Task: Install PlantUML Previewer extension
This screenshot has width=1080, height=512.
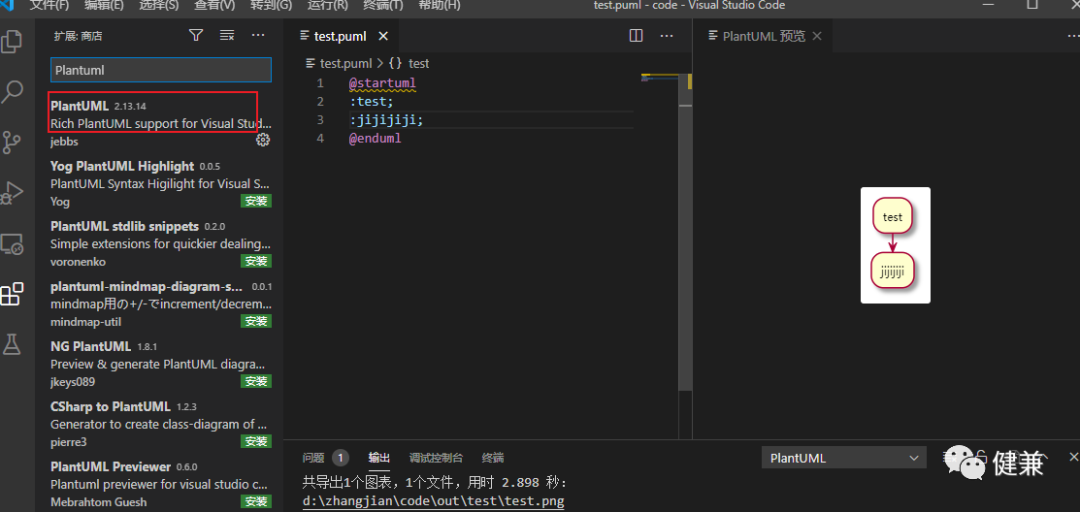Action: 256,501
